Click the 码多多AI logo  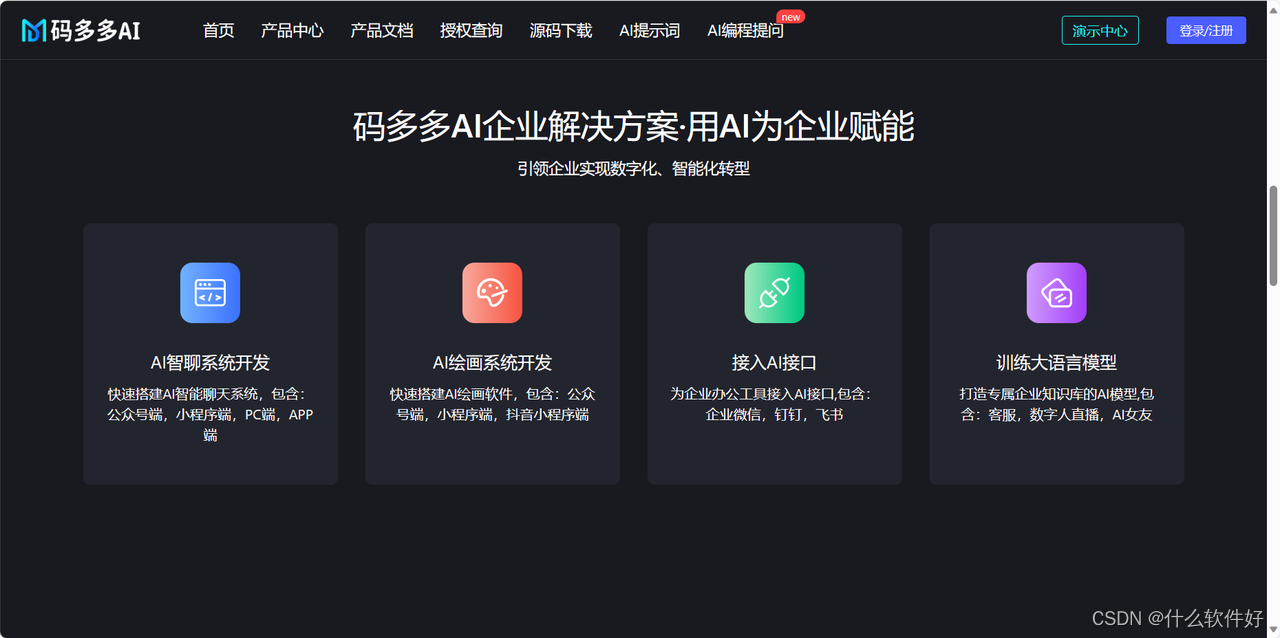coord(81,31)
